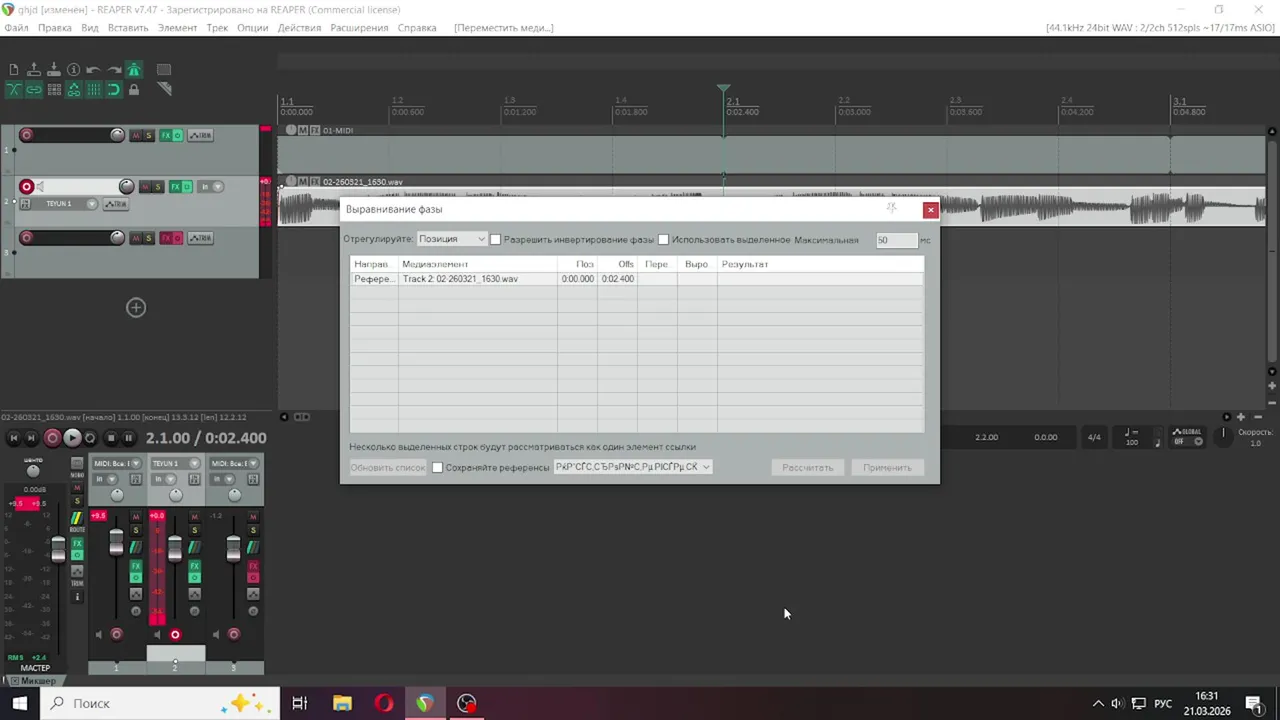Mute track 1 in track panel

pyautogui.click(x=136, y=135)
